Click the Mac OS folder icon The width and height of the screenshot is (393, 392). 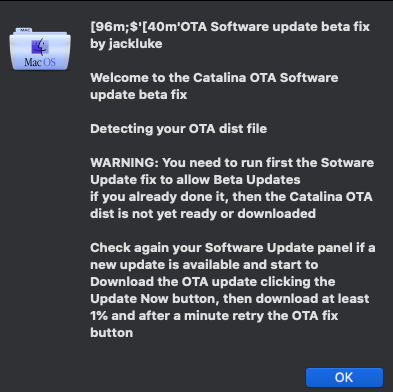40,49
